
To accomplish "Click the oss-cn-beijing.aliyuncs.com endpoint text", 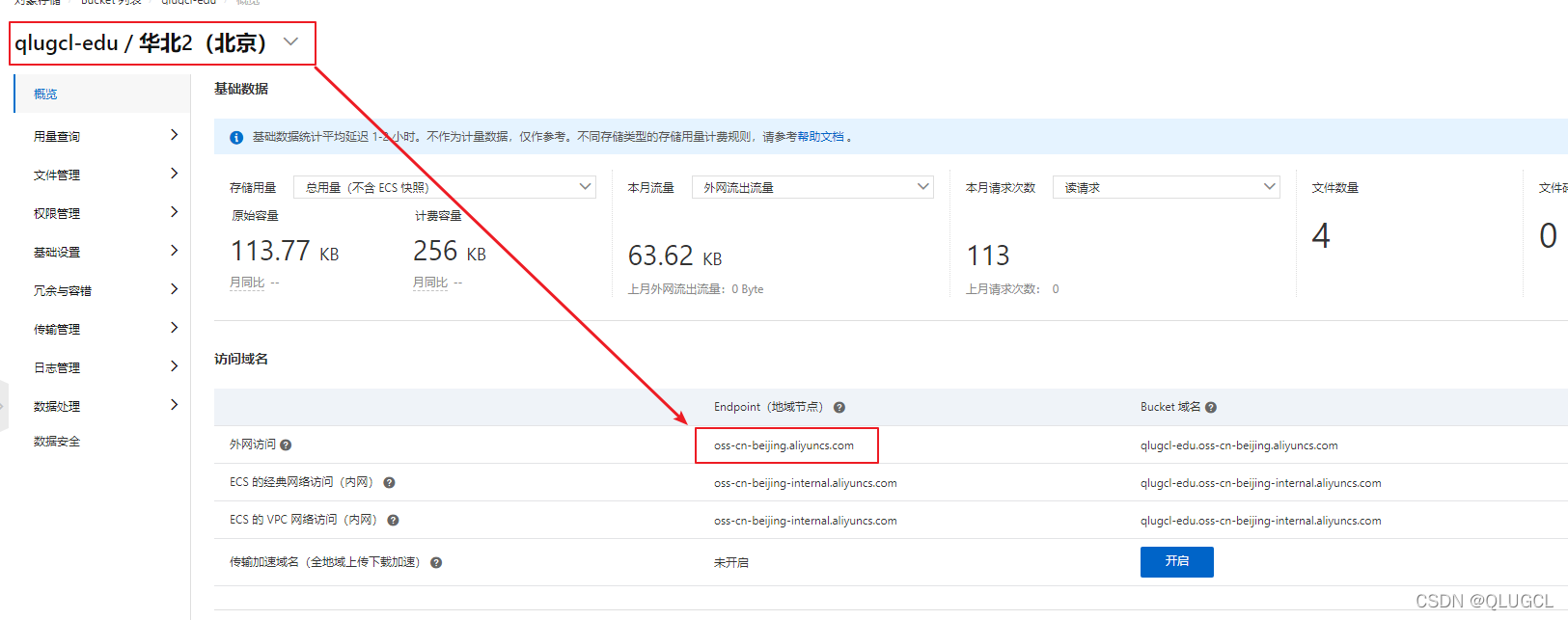I will pos(784,445).
